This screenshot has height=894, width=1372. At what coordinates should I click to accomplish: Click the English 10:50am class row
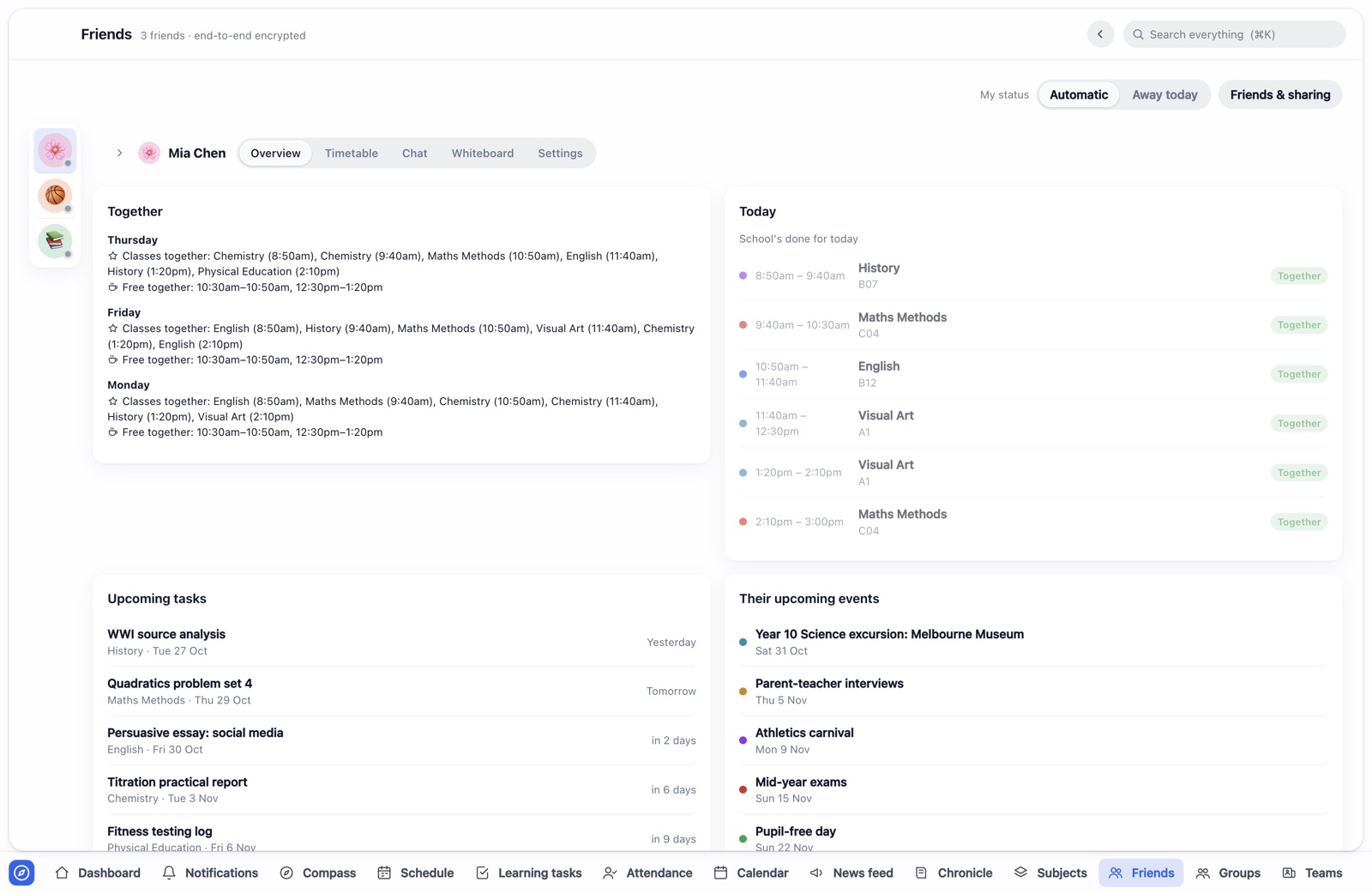point(1033,374)
